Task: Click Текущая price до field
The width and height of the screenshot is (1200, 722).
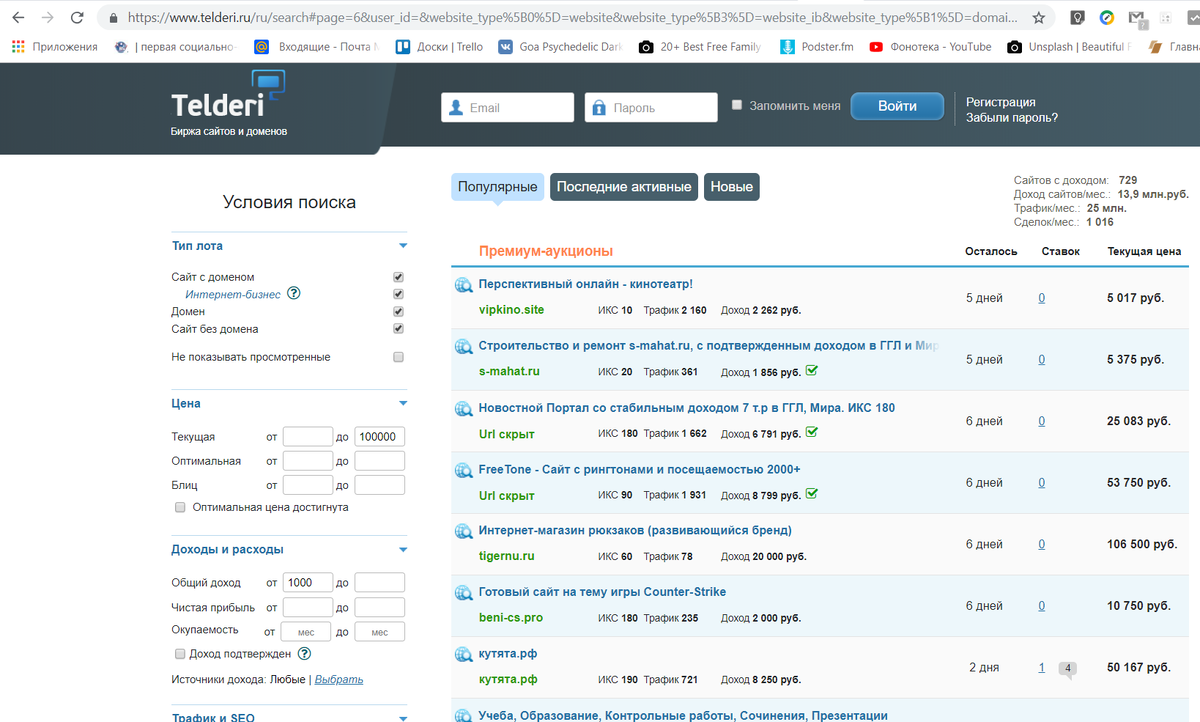Action: point(380,437)
